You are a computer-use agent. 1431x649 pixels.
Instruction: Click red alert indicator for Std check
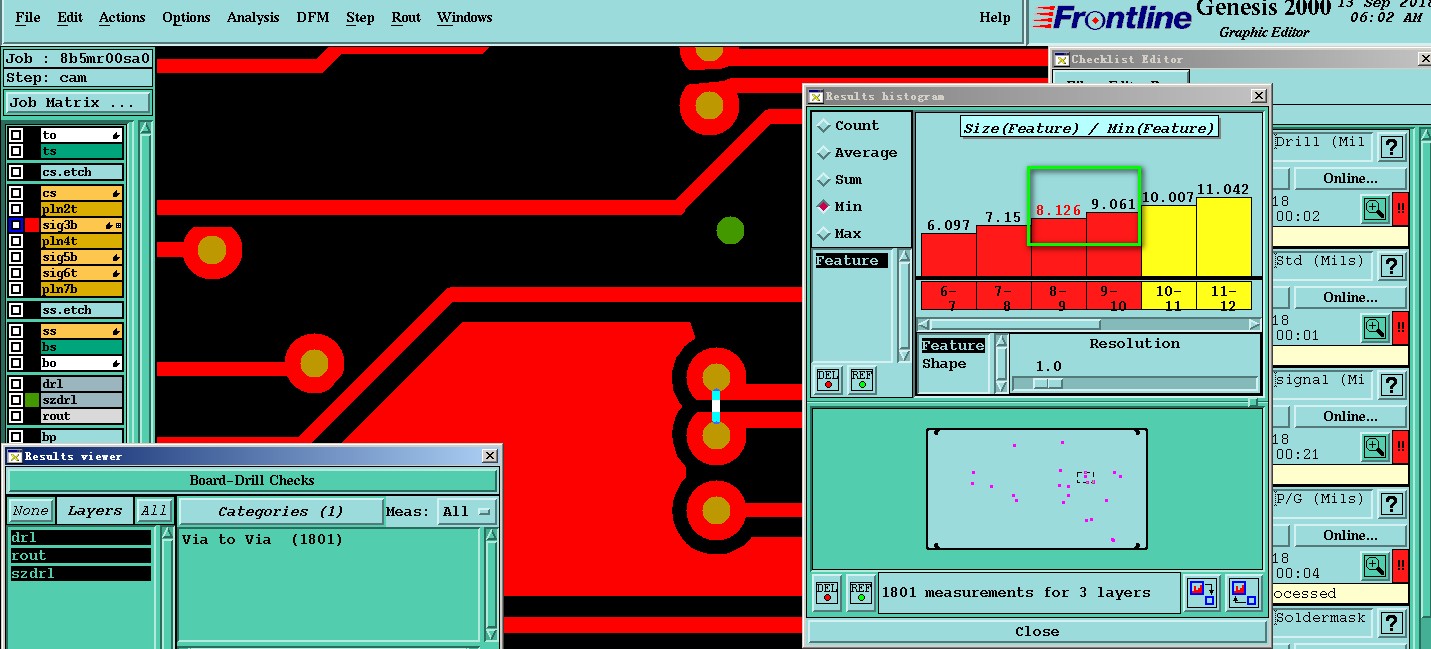[x=1400, y=327]
